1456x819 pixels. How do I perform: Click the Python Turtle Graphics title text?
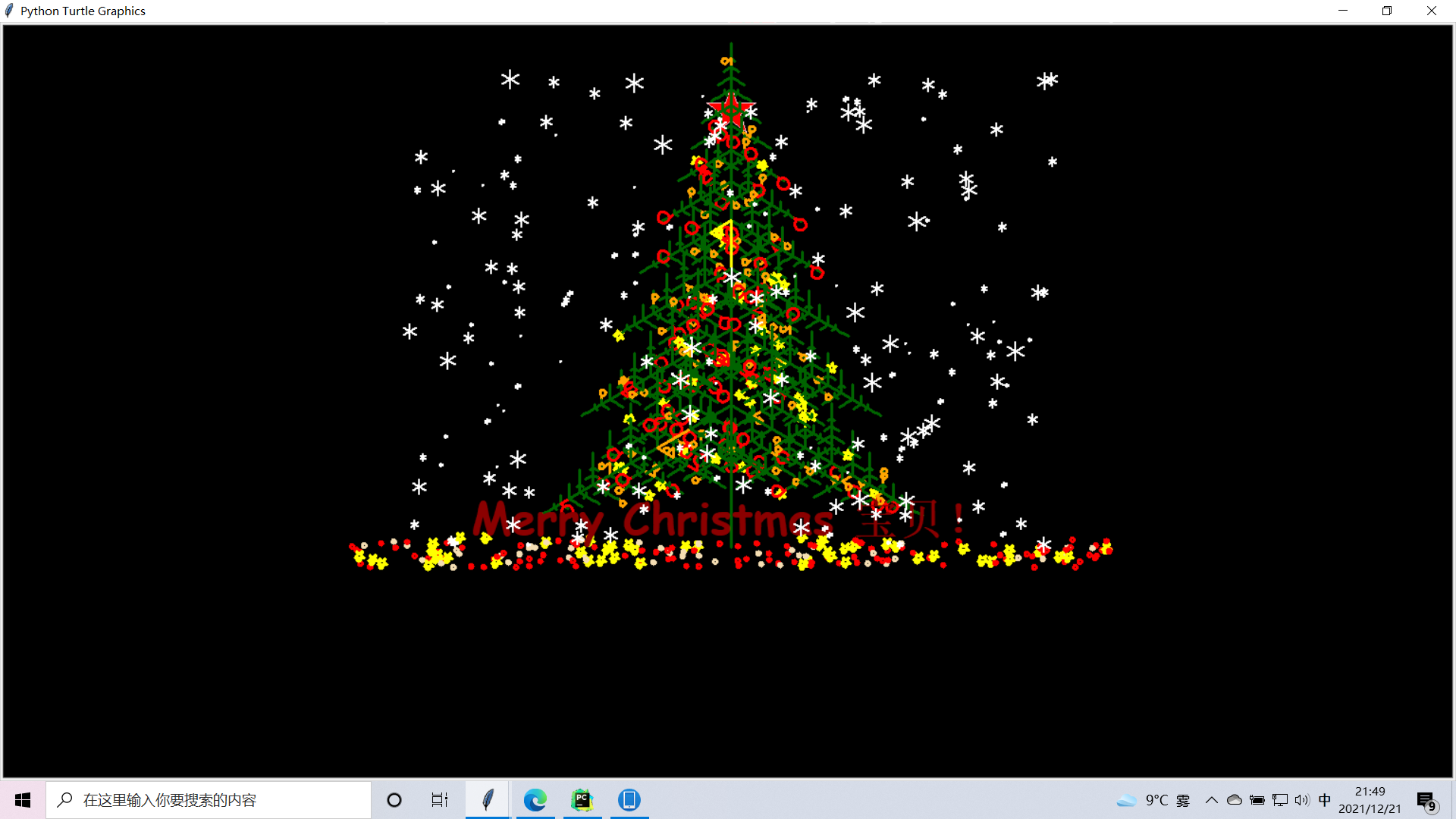point(82,10)
